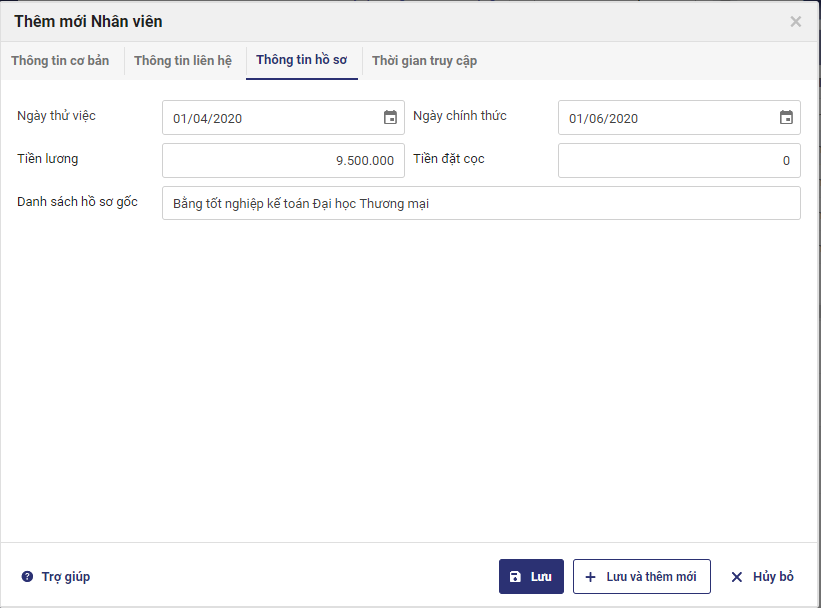Go to the Thời gian truy cập tab

click(424, 61)
